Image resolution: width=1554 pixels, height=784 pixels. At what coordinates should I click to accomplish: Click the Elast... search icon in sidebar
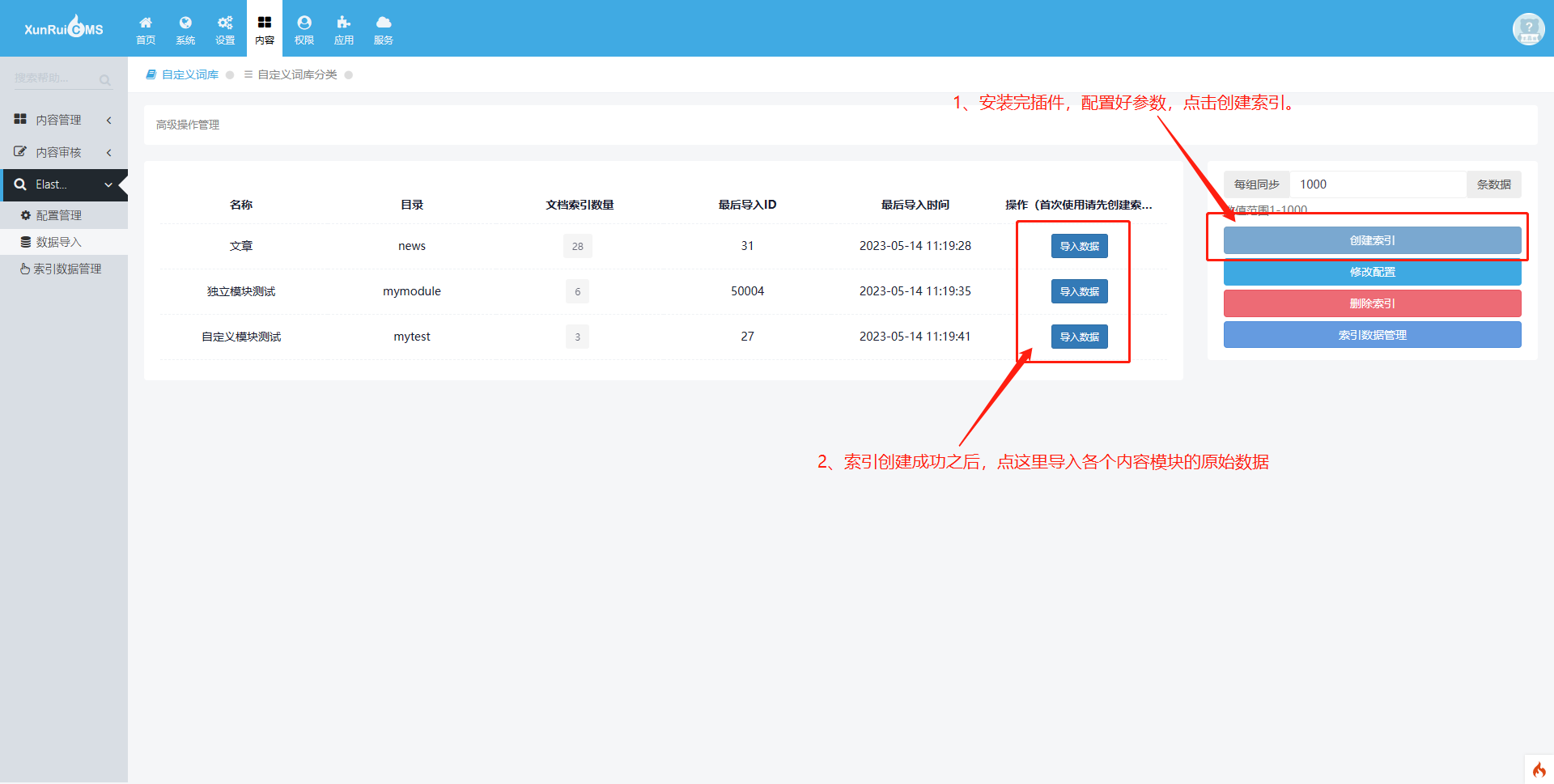20,184
